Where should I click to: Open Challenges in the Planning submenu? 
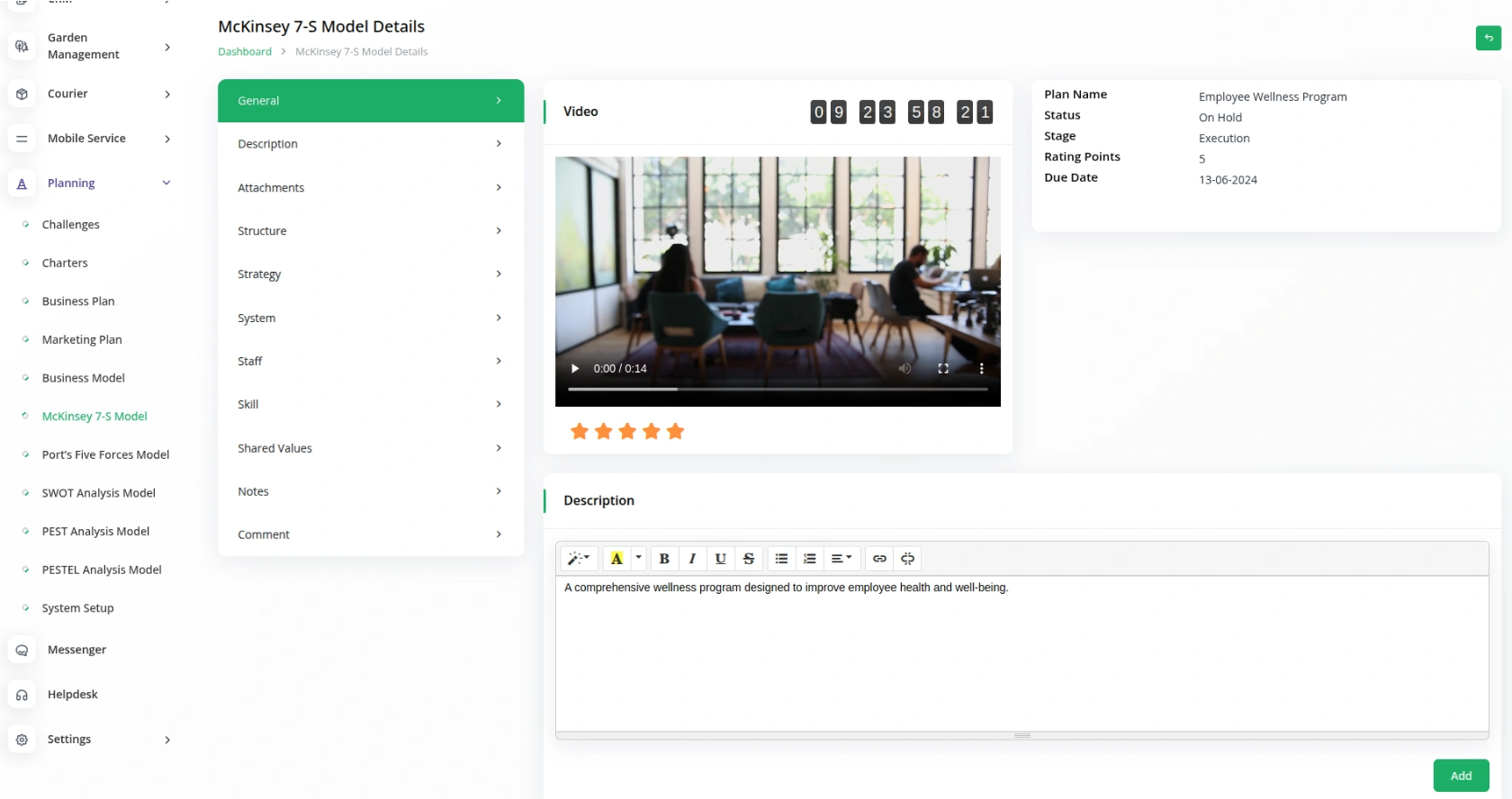[x=70, y=225]
